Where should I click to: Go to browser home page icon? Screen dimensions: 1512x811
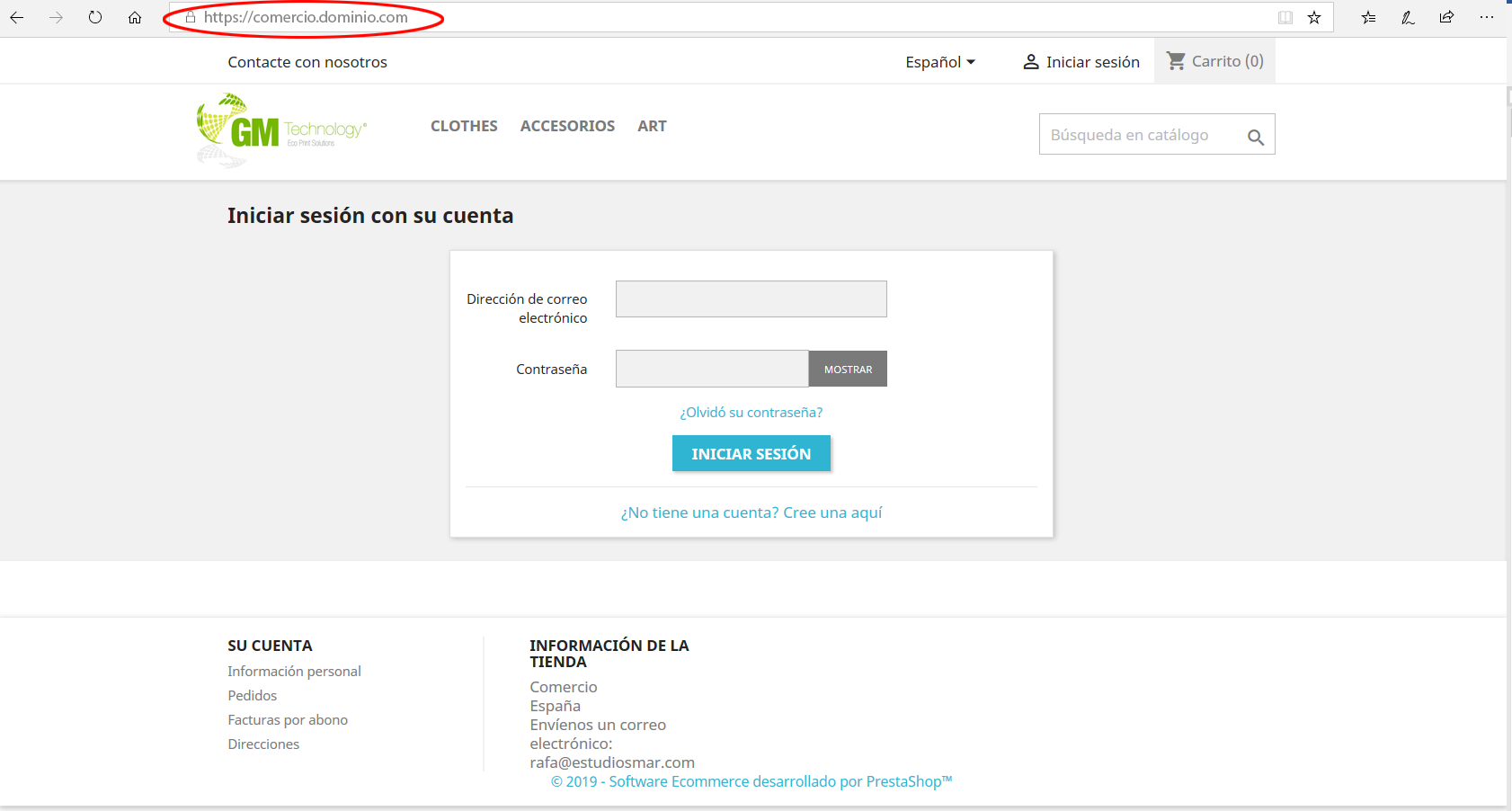click(x=135, y=17)
